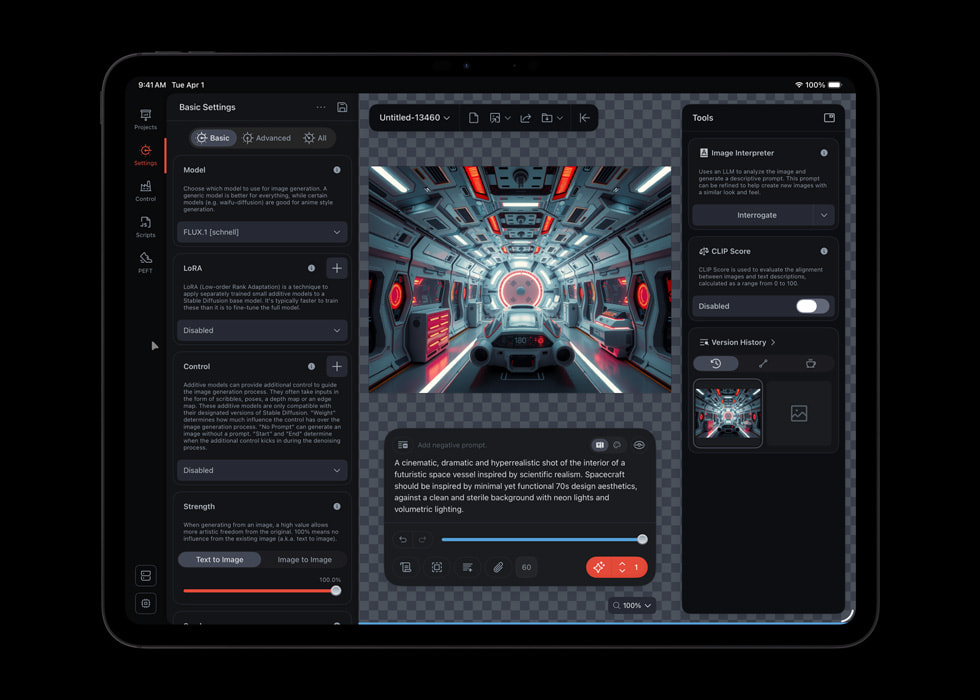Switch to the Projects sidebar panel
The image size is (980, 700).
[x=145, y=120]
